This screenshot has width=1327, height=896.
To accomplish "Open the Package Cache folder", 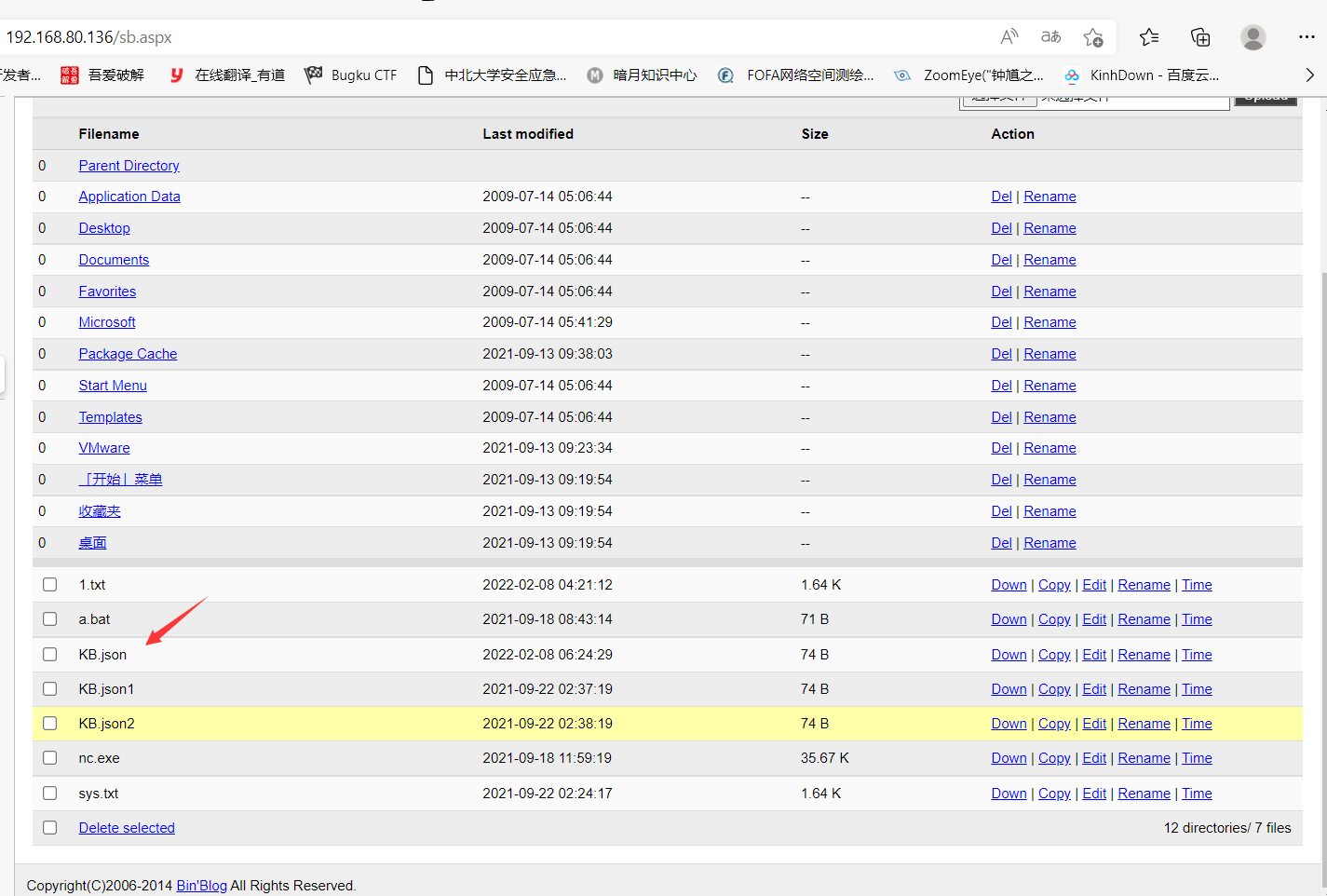I will point(128,354).
